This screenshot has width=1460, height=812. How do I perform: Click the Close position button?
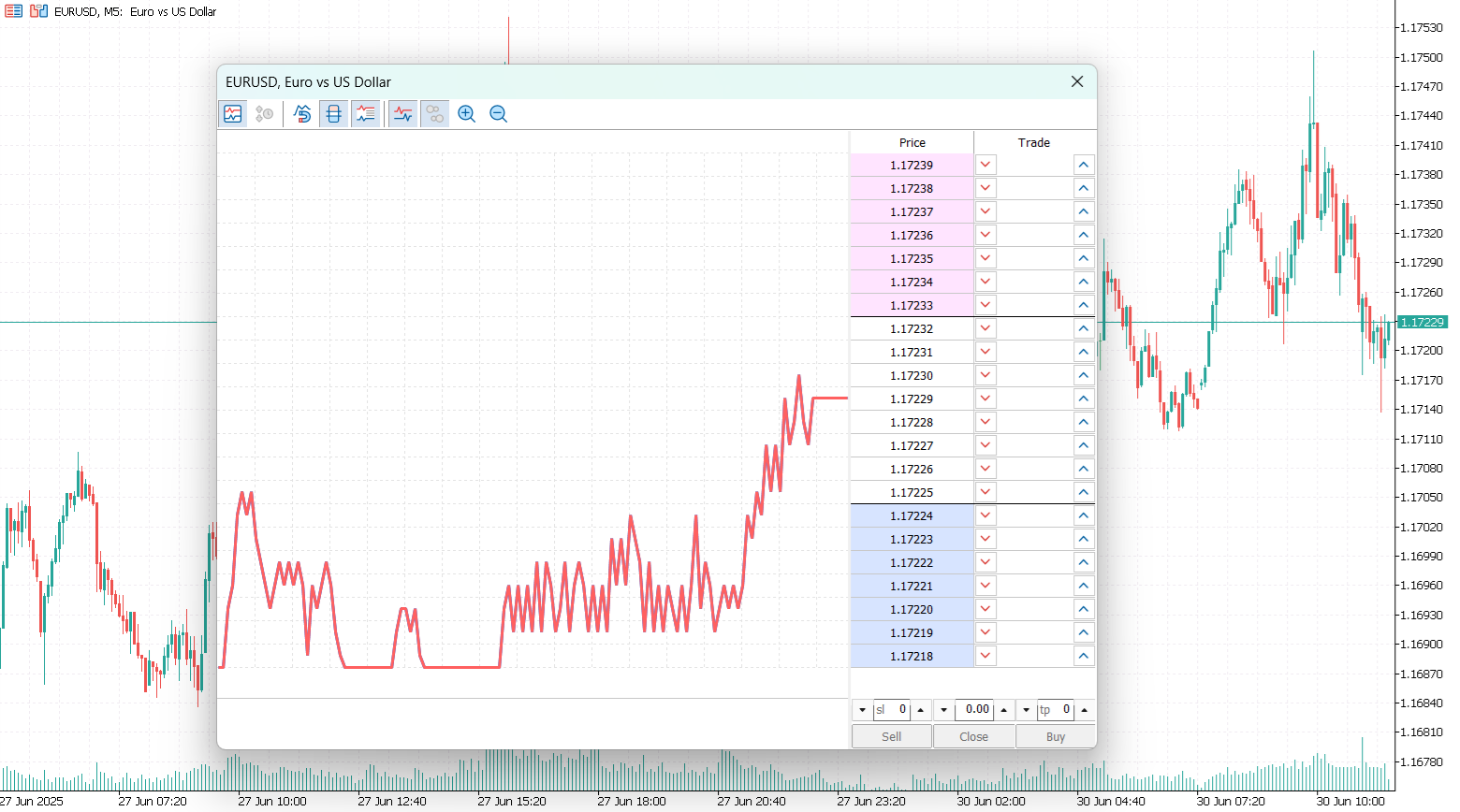point(974,736)
